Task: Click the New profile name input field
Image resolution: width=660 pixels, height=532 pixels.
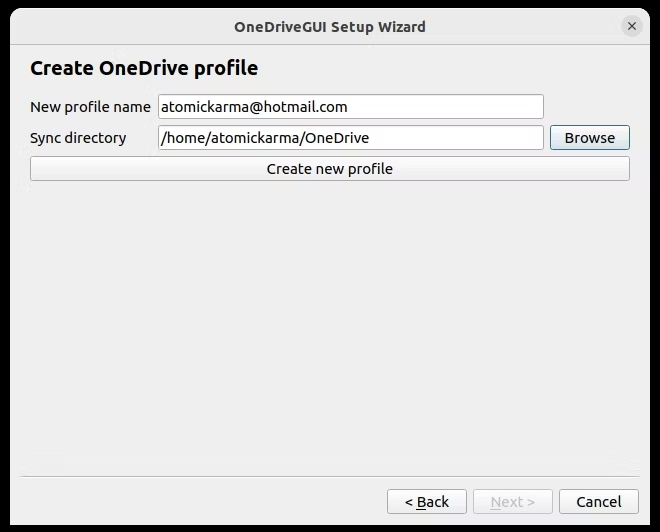Action: click(351, 107)
